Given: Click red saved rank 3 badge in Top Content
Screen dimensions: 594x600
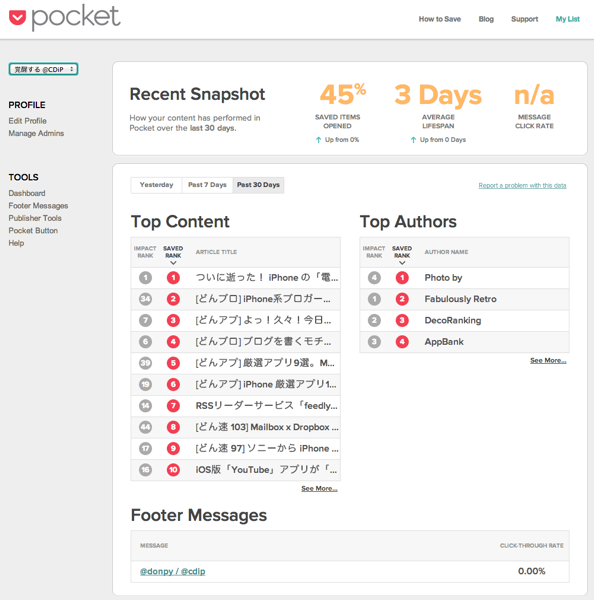Looking at the screenshot, I should tap(173, 320).
